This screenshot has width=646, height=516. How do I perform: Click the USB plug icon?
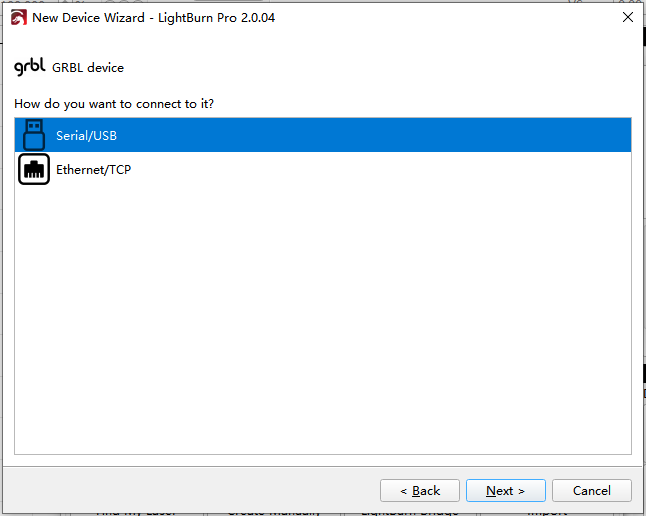pos(34,135)
